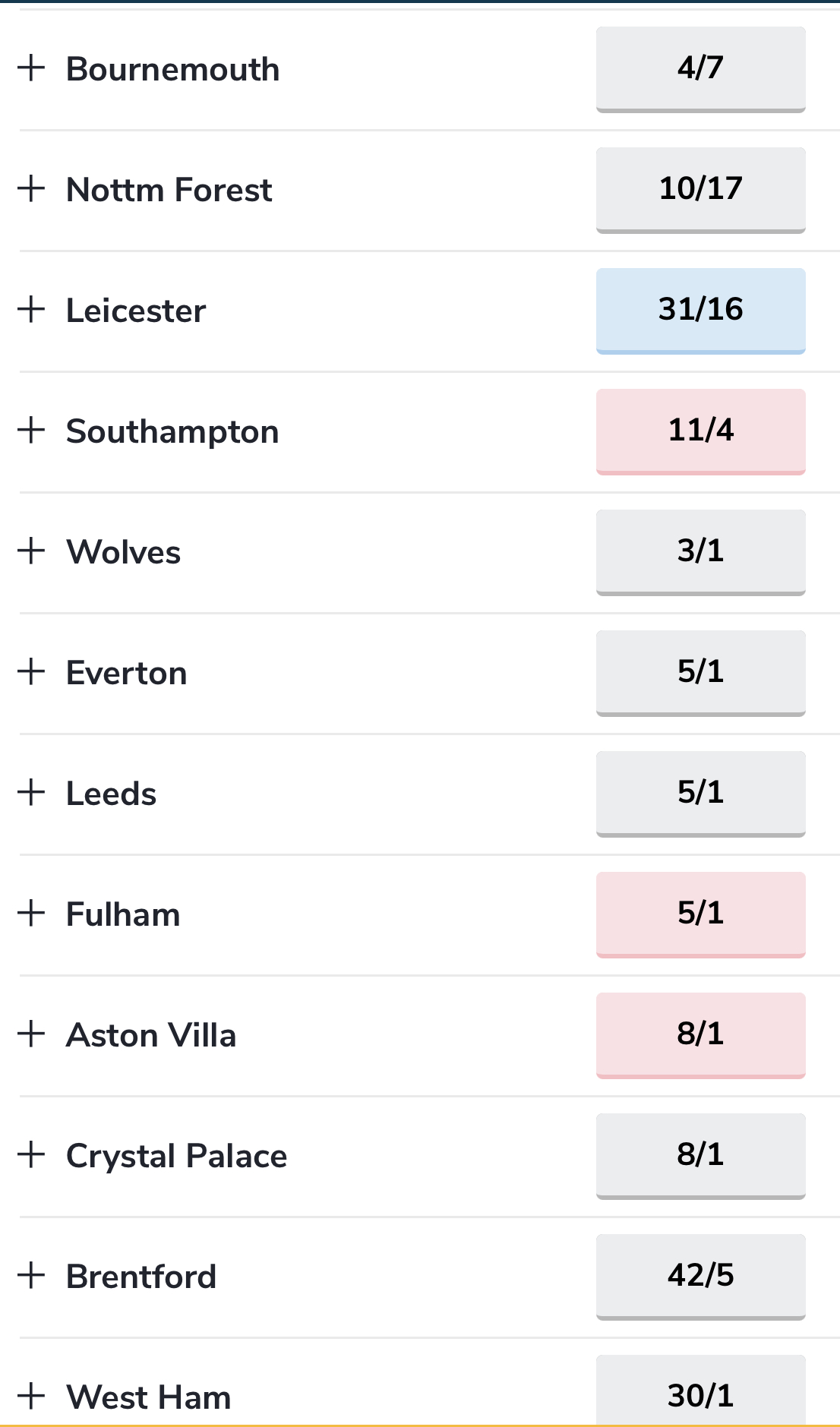Open the West Ham team label

tap(149, 1397)
